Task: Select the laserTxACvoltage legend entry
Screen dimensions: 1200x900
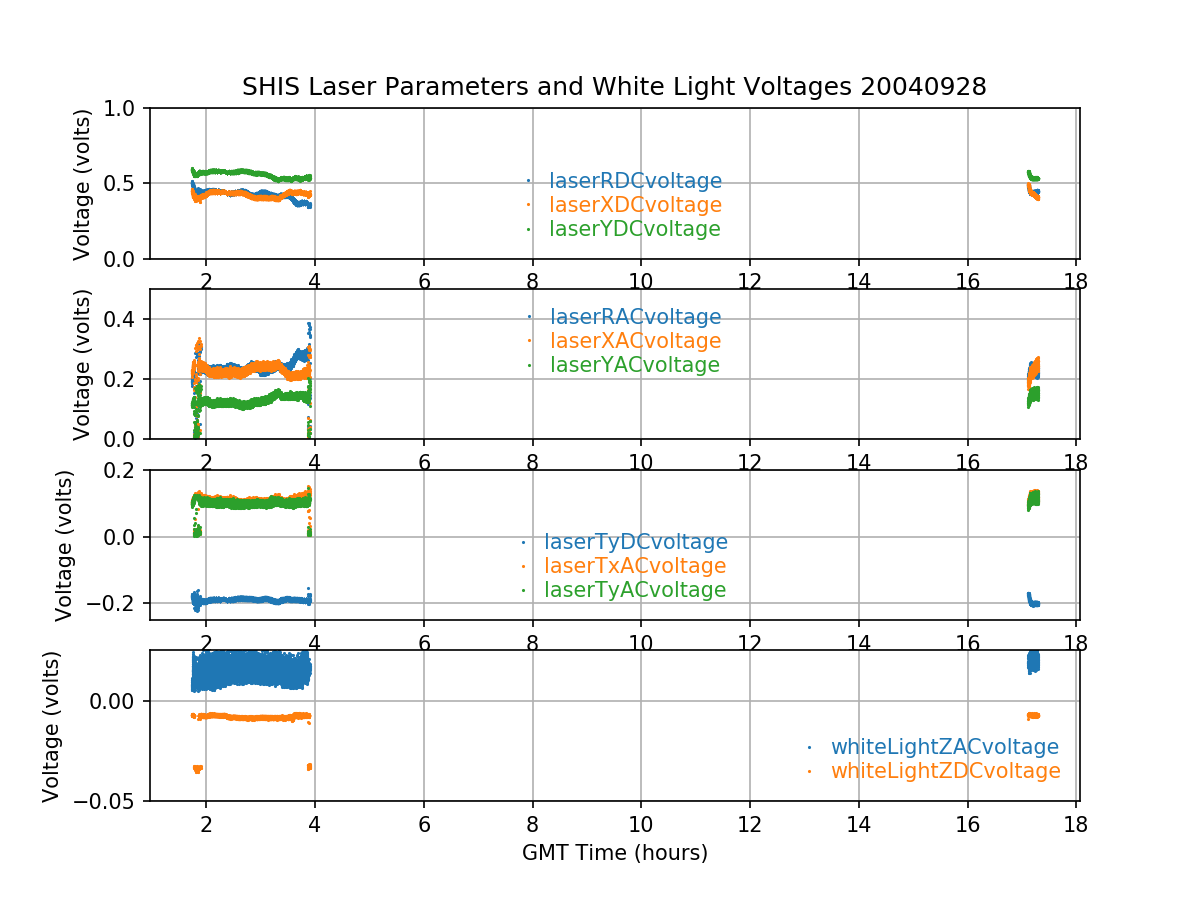Action: pos(635,566)
